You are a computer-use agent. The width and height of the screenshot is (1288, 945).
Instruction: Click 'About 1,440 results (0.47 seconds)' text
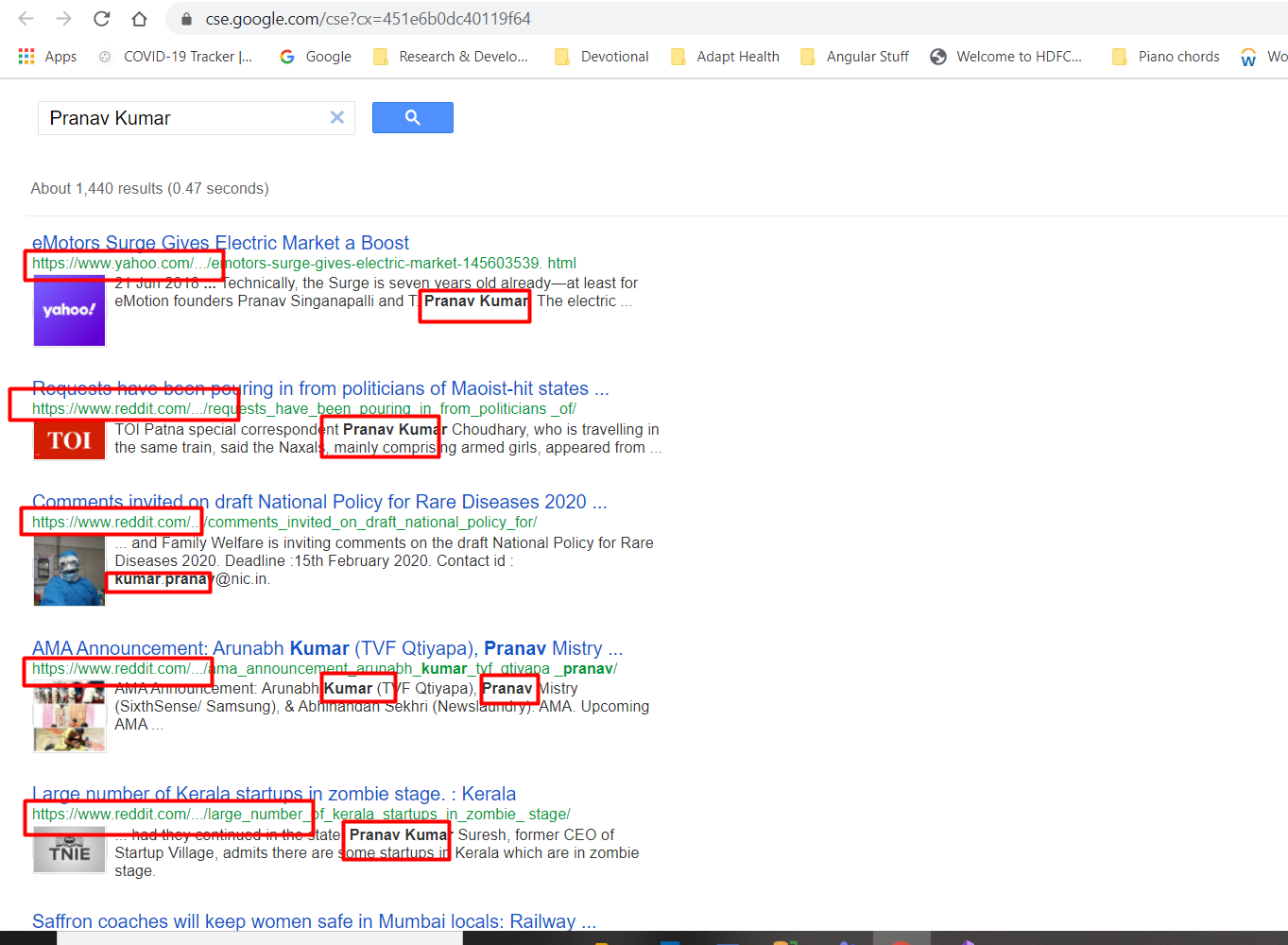tap(149, 188)
